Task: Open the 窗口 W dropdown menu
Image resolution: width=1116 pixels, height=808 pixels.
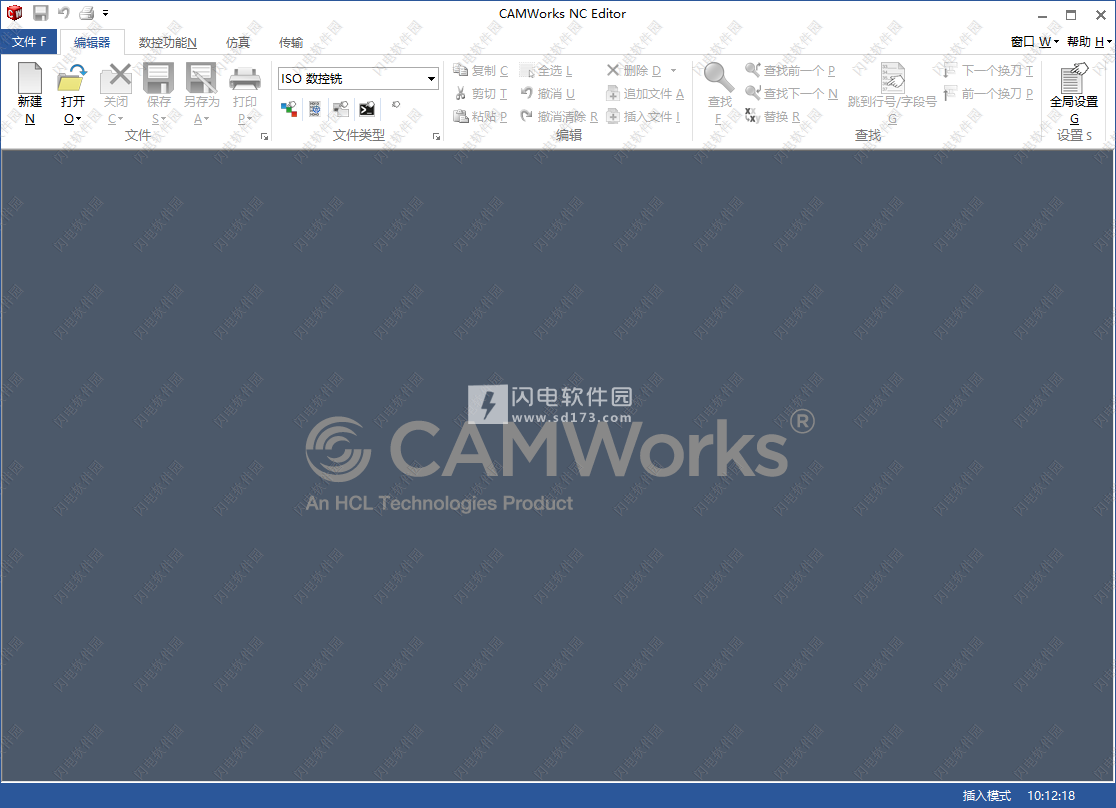Action: tap(1035, 42)
